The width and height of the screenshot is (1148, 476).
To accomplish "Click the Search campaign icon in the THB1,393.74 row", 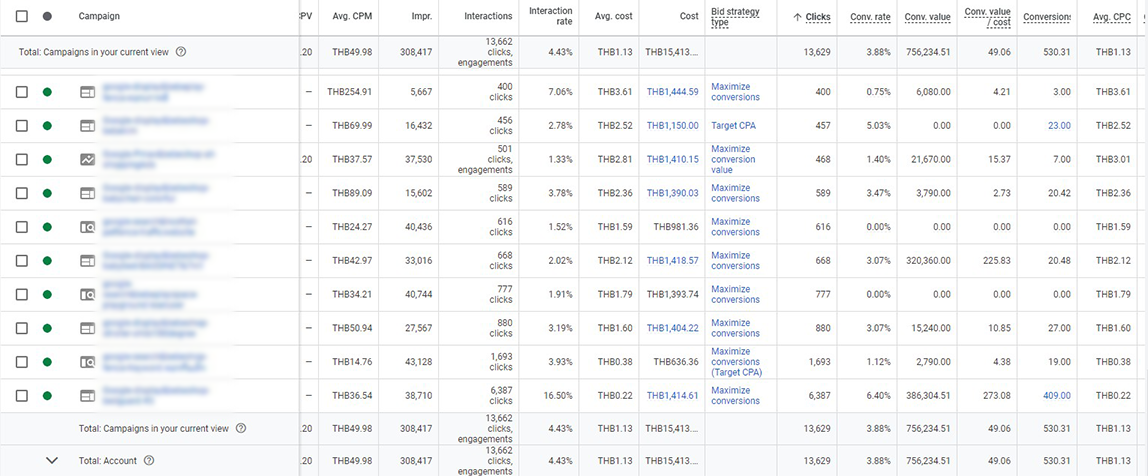I will pos(88,294).
